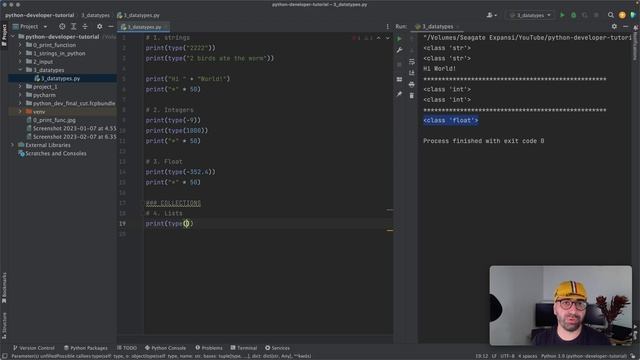Select python_dev_final_cut.fcpbundle folder
640x360 pixels.
pyautogui.click(x=71, y=103)
